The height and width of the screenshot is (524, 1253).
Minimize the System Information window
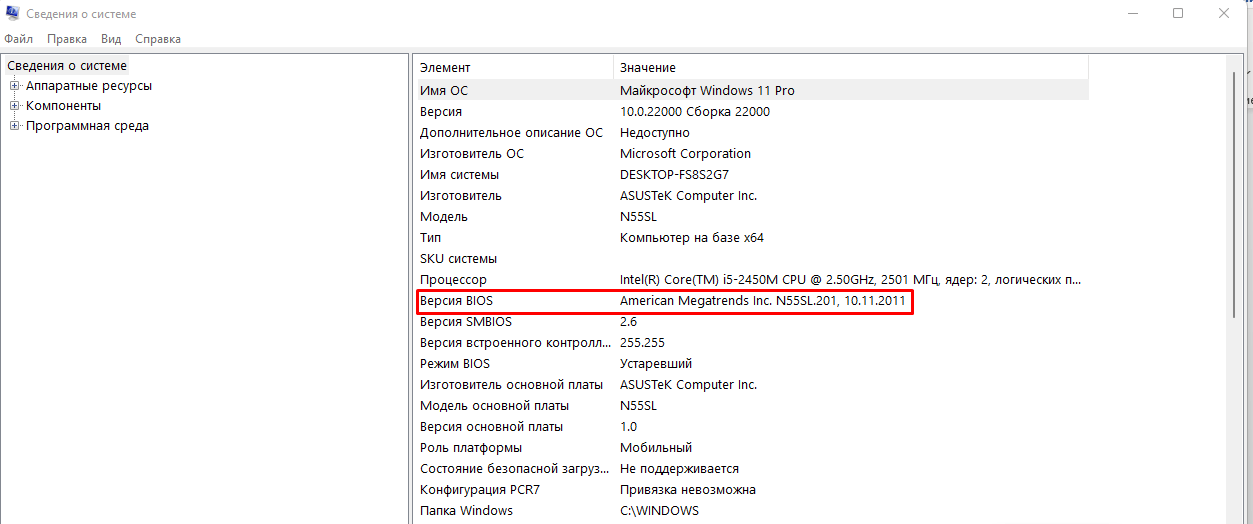1132,14
